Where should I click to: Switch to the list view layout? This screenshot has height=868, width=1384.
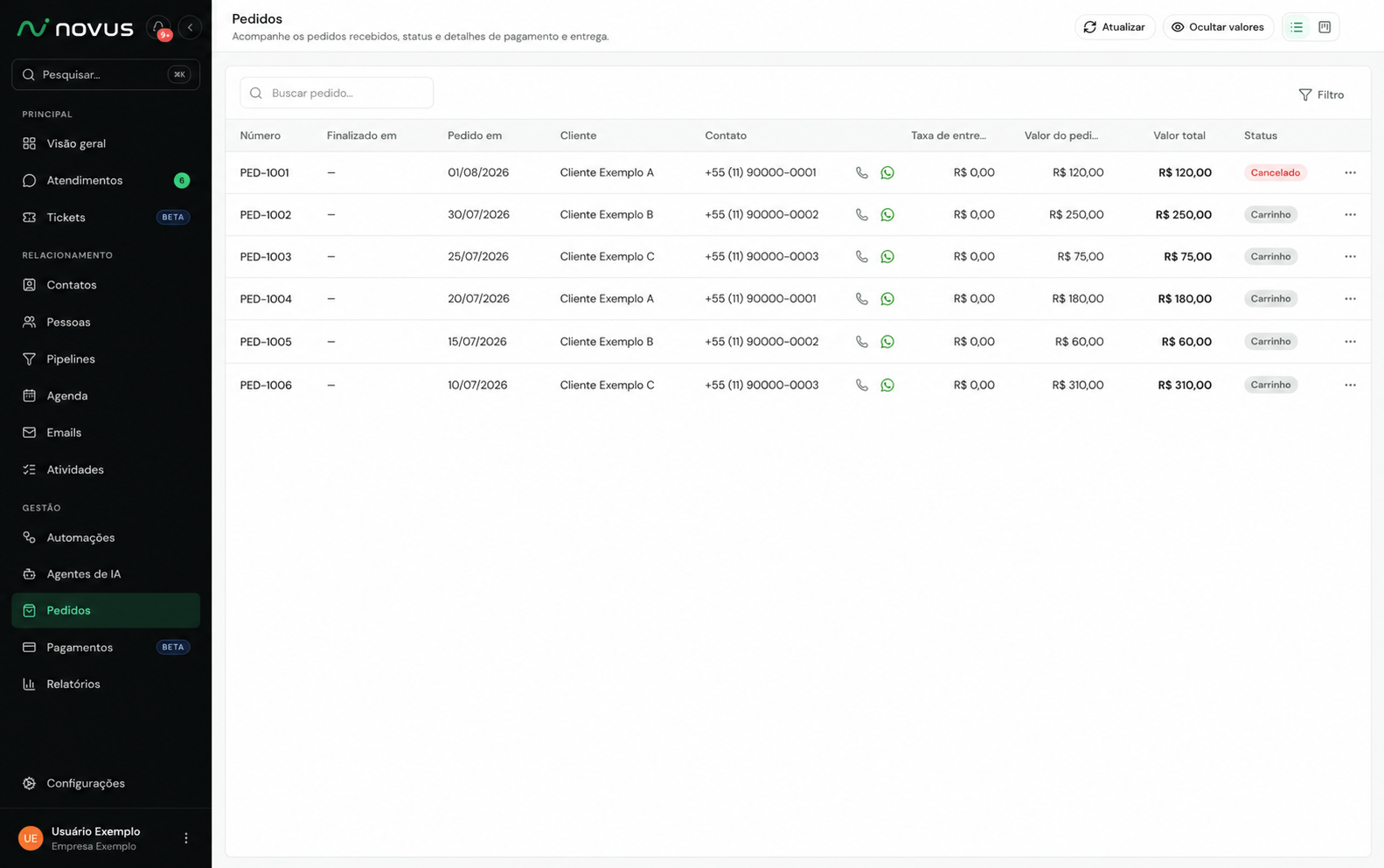(x=1297, y=27)
